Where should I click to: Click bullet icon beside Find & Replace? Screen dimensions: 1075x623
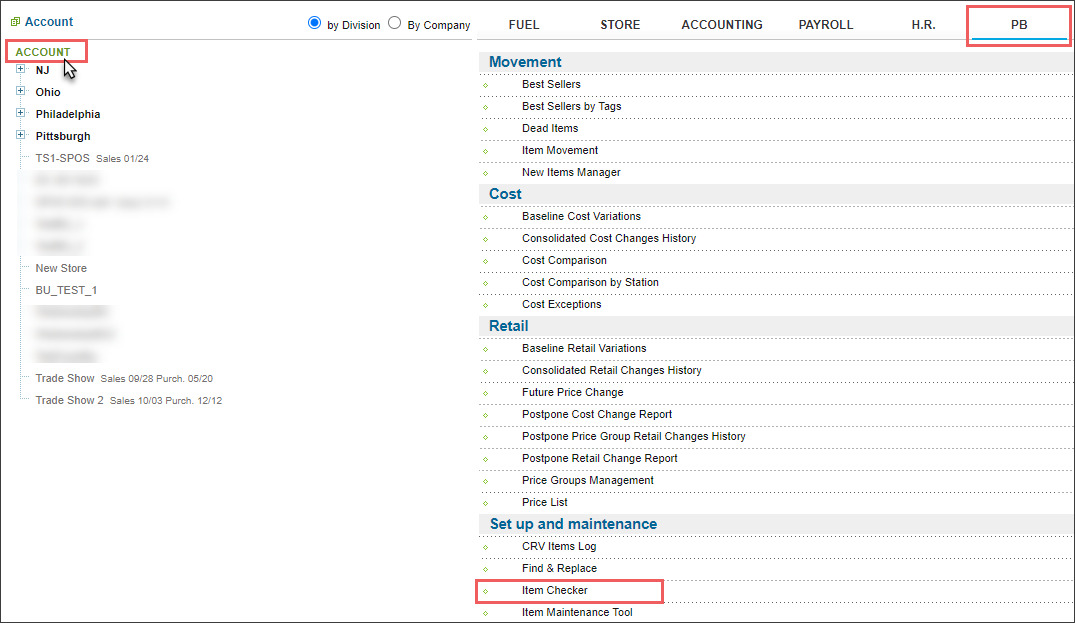pyautogui.click(x=486, y=569)
